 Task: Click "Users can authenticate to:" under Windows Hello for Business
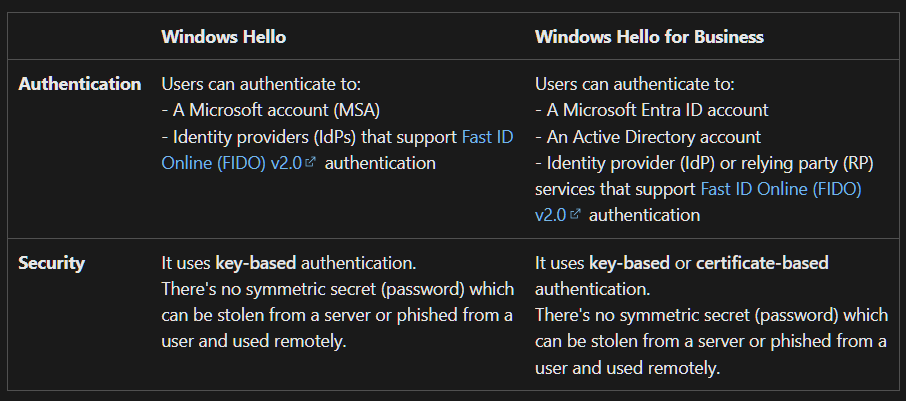pos(634,84)
